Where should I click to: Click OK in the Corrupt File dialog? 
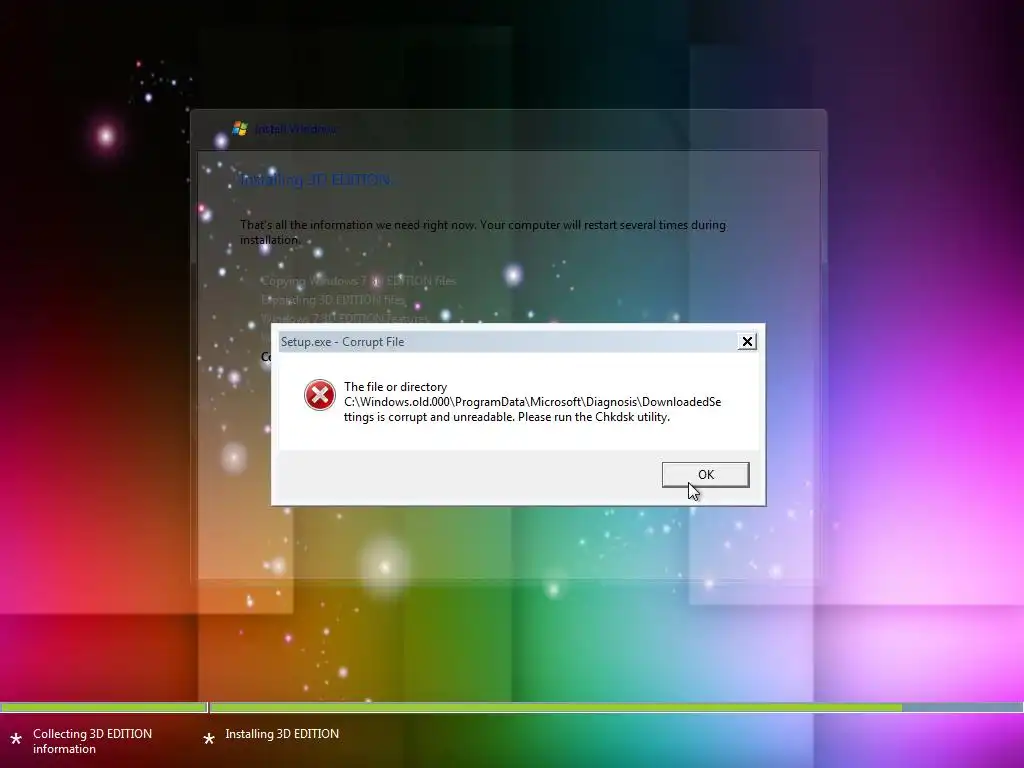coord(705,475)
